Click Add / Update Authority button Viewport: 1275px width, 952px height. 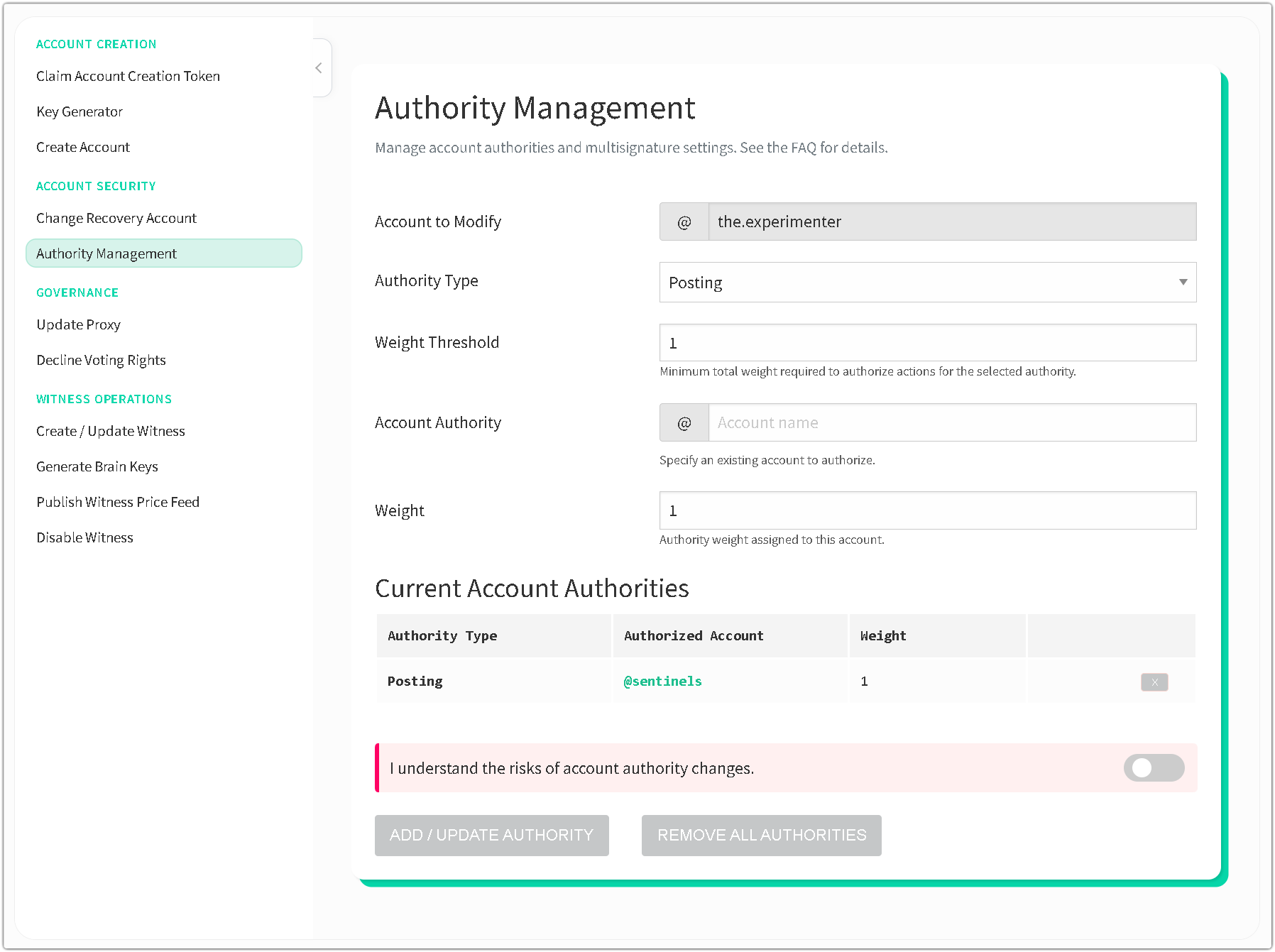point(492,835)
